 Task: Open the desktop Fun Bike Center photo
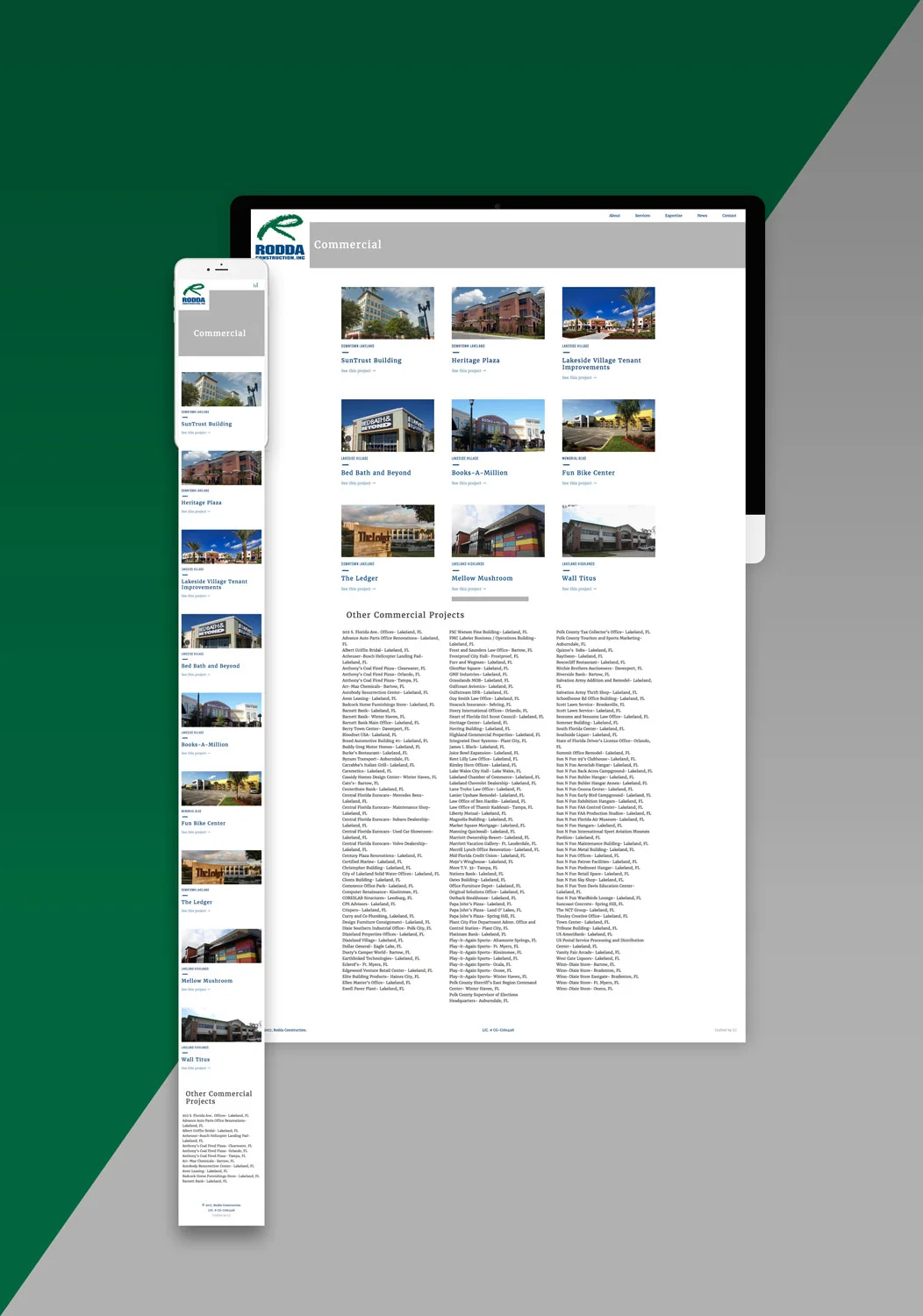(609, 426)
